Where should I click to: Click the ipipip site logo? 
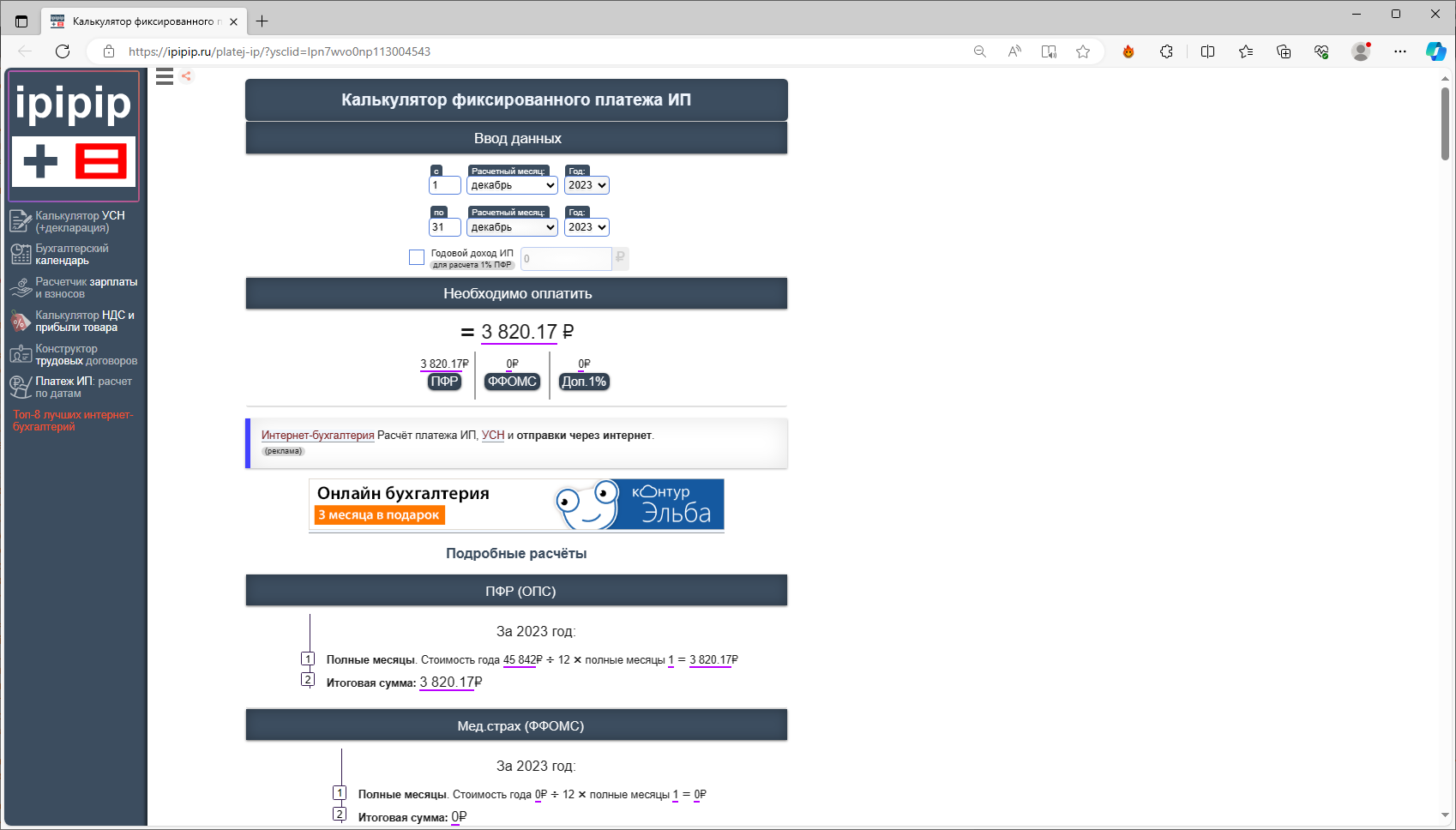[74, 135]
